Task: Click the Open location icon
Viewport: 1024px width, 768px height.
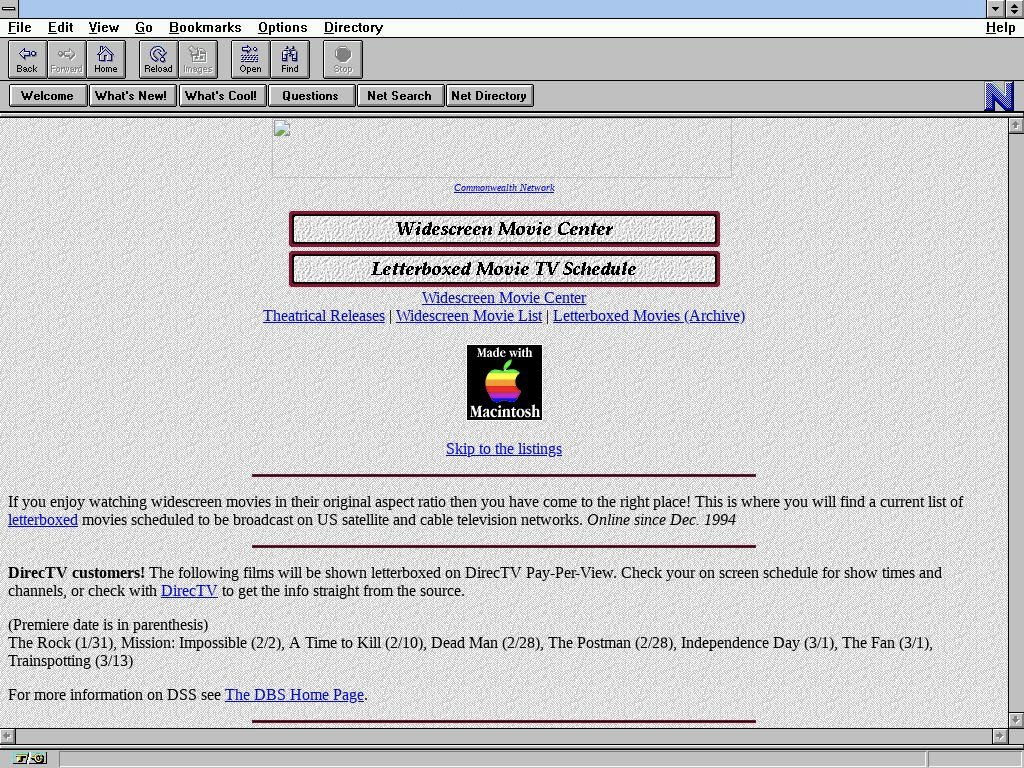Action: tap(250, 59)
